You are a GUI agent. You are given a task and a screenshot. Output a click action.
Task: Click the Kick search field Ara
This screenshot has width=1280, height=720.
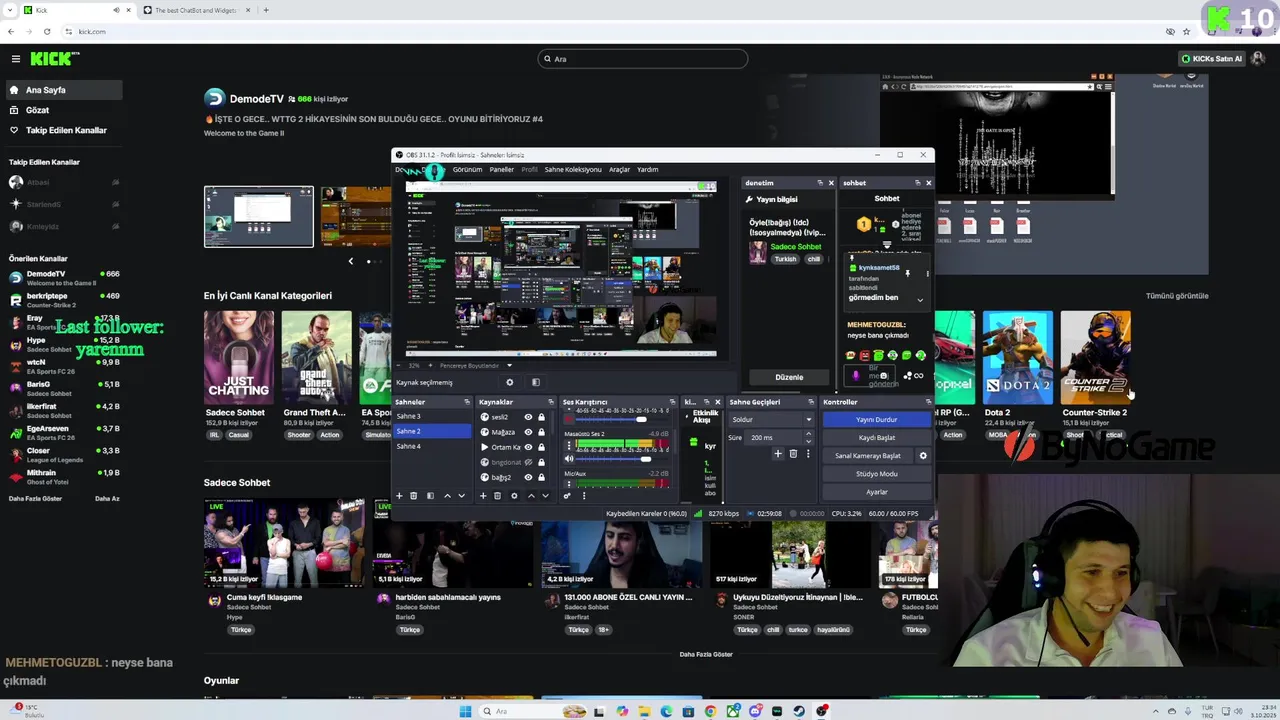click(642, 59)
